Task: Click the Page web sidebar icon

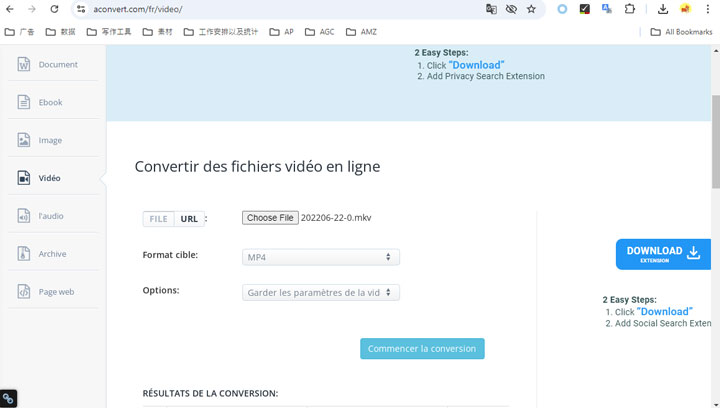Action: (x=23, y=291)
